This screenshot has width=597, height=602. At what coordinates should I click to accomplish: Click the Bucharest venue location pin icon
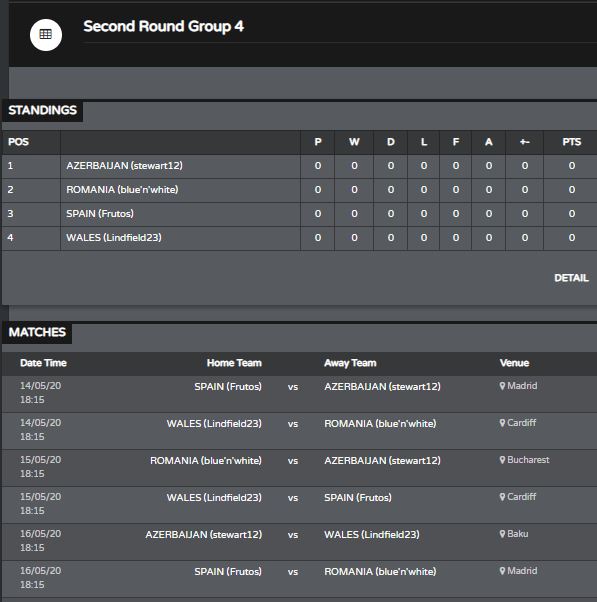(502, 460)
